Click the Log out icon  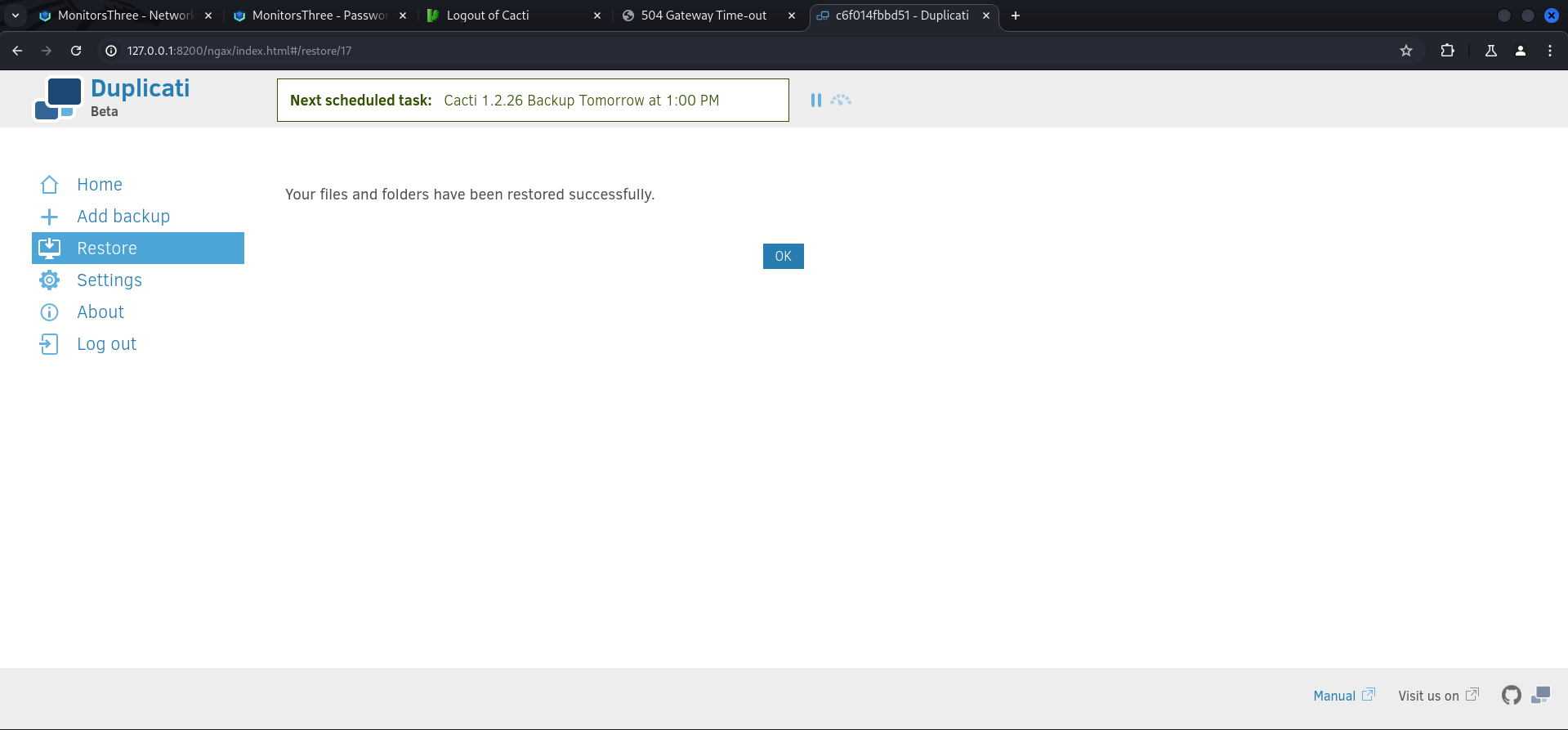click(49, 344)
